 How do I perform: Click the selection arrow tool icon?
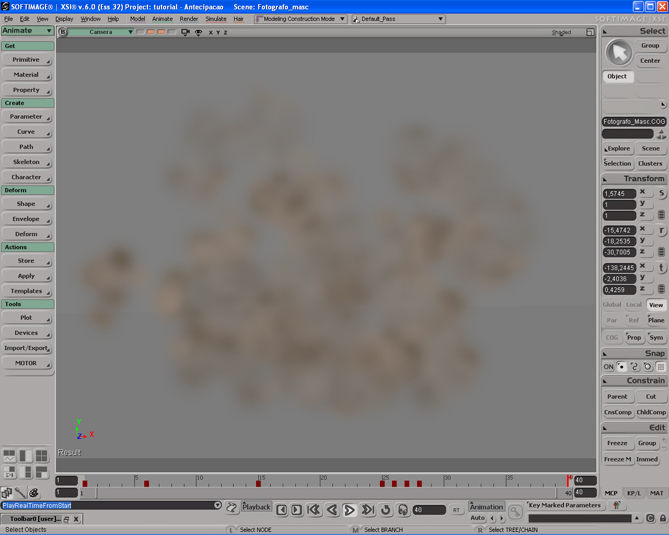(x=619, y=52)
